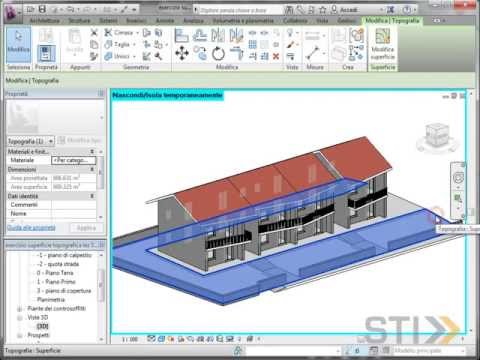Screen dimensions: 480x360
Task: Click the Copia (copy) tool in Modifica panel
Action: 200,53
